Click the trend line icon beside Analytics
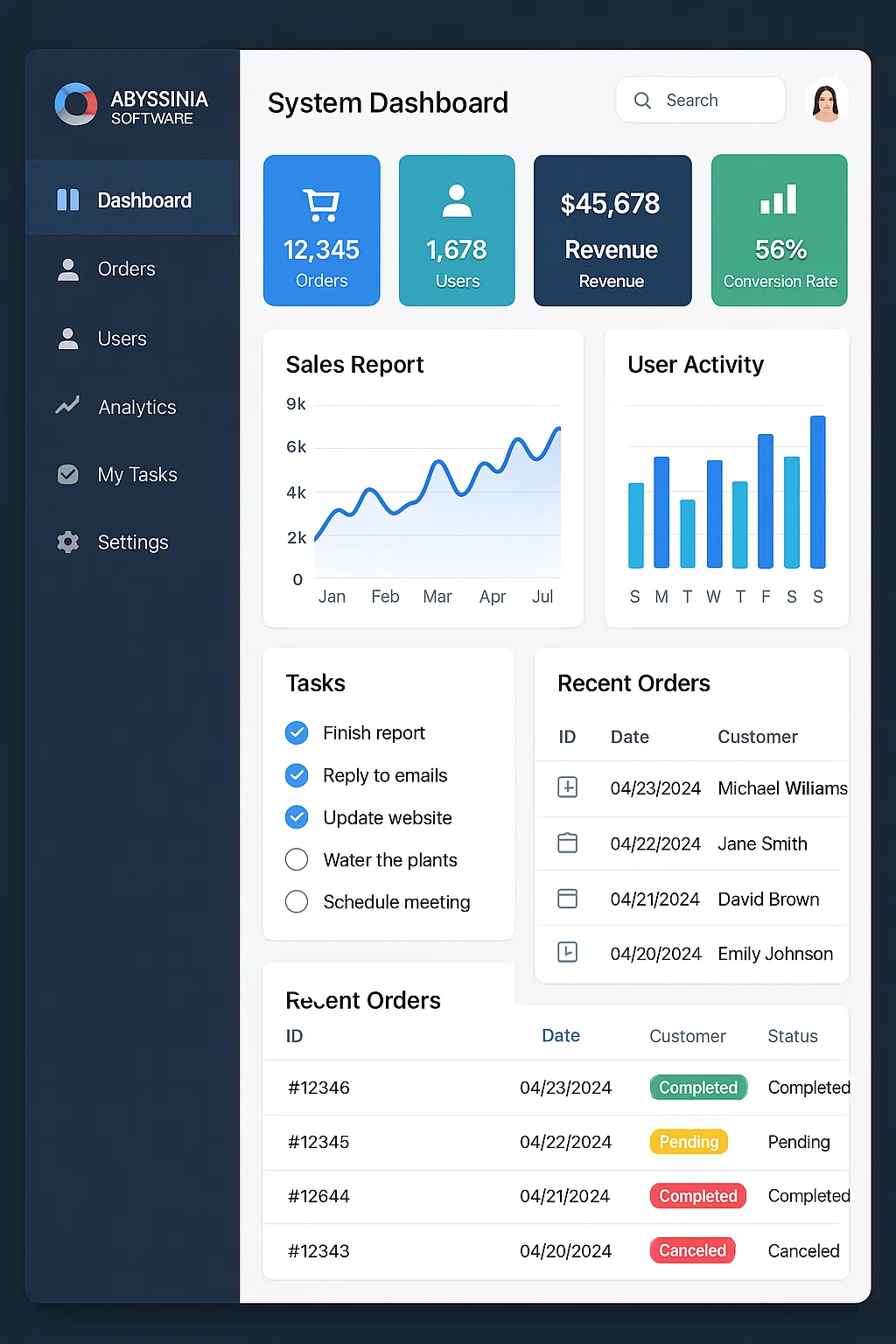 (67, 406)
